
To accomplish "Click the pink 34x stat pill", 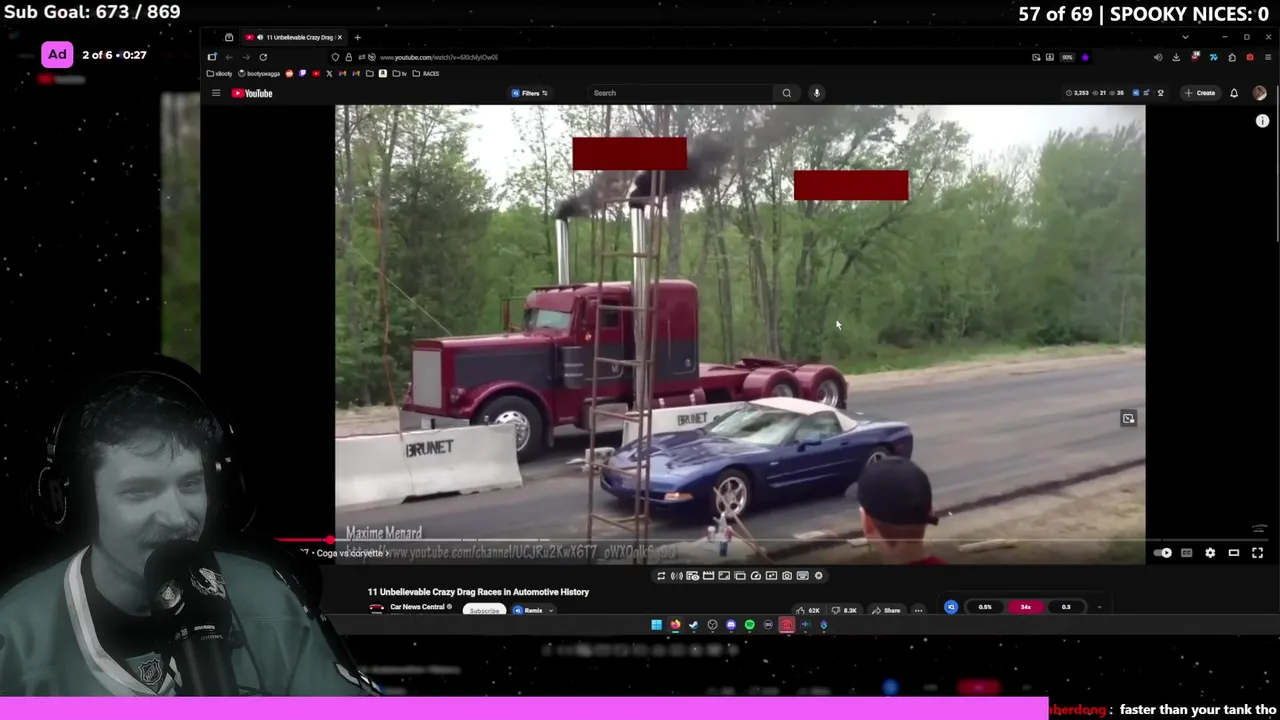I will click(x=1025, y=607).
